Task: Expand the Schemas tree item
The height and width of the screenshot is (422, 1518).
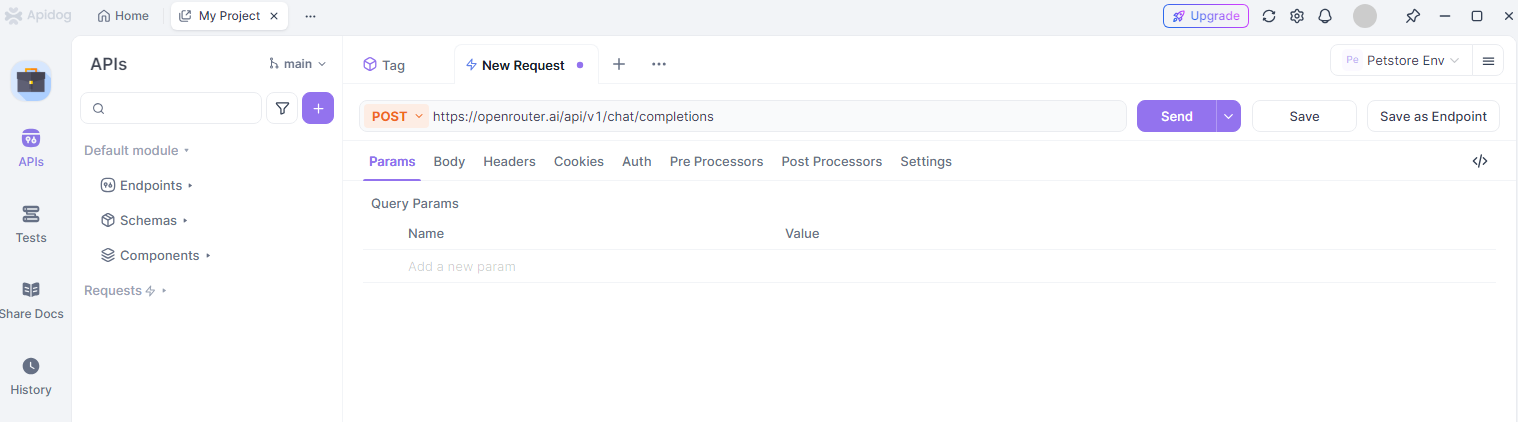Action: click(144, 220)
